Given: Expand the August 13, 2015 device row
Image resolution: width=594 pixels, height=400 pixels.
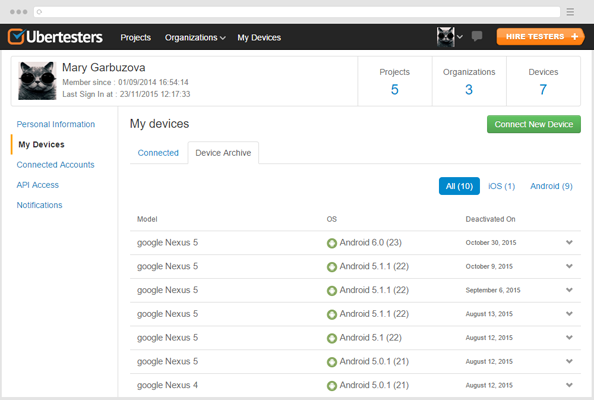Looking at the screenshot, I should tap(569, 314).
